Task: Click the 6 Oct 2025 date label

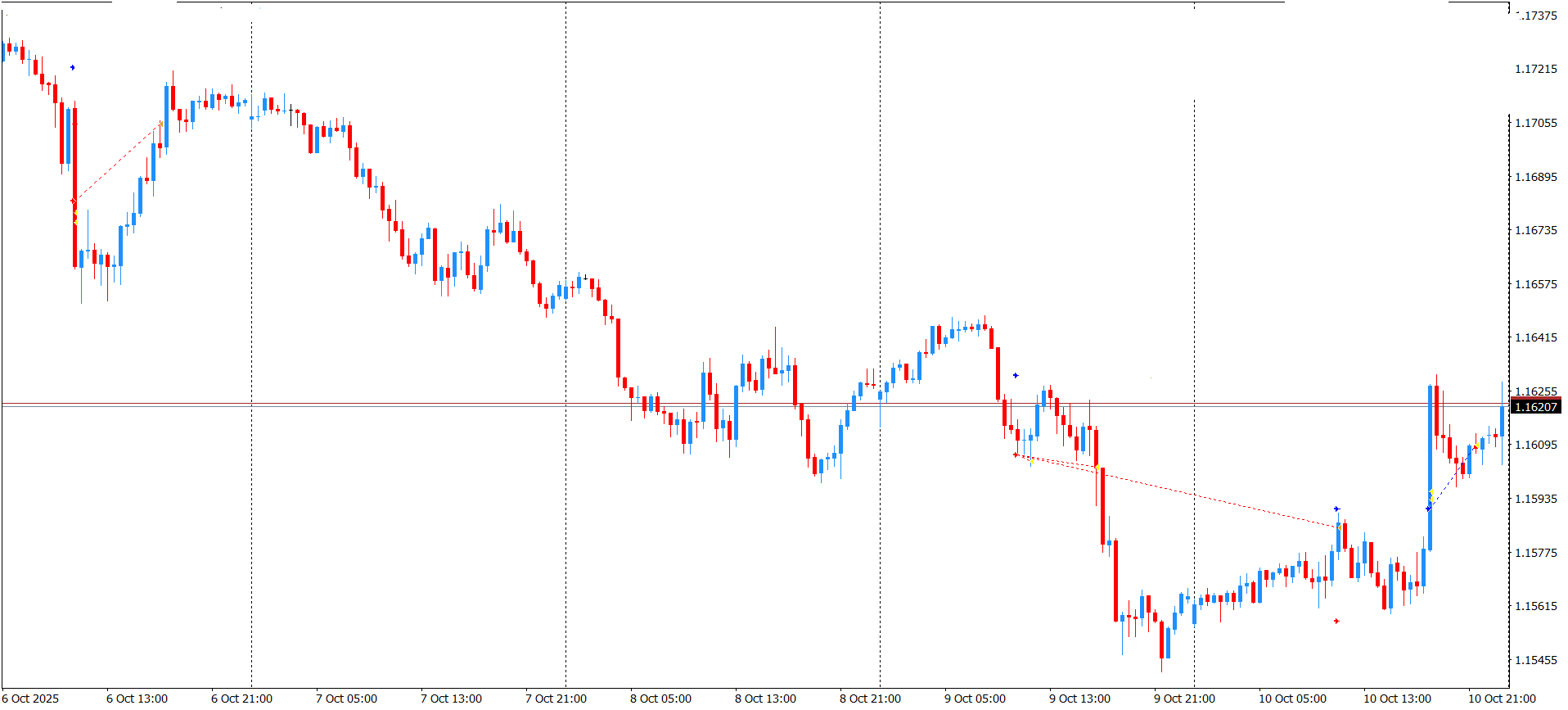Action: 31,699
